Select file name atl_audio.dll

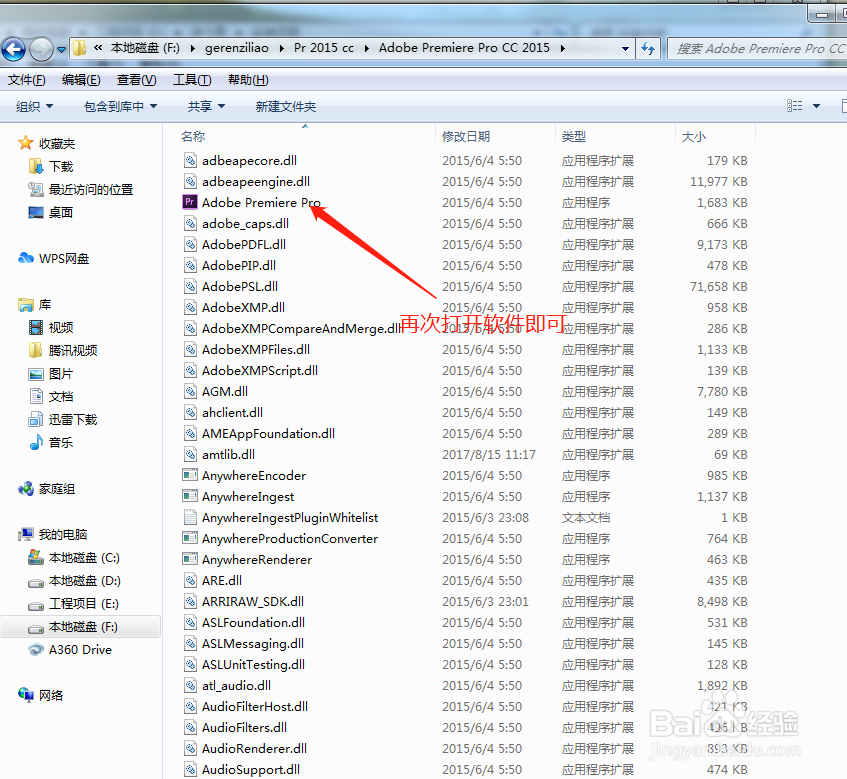(x=236, y=686)
